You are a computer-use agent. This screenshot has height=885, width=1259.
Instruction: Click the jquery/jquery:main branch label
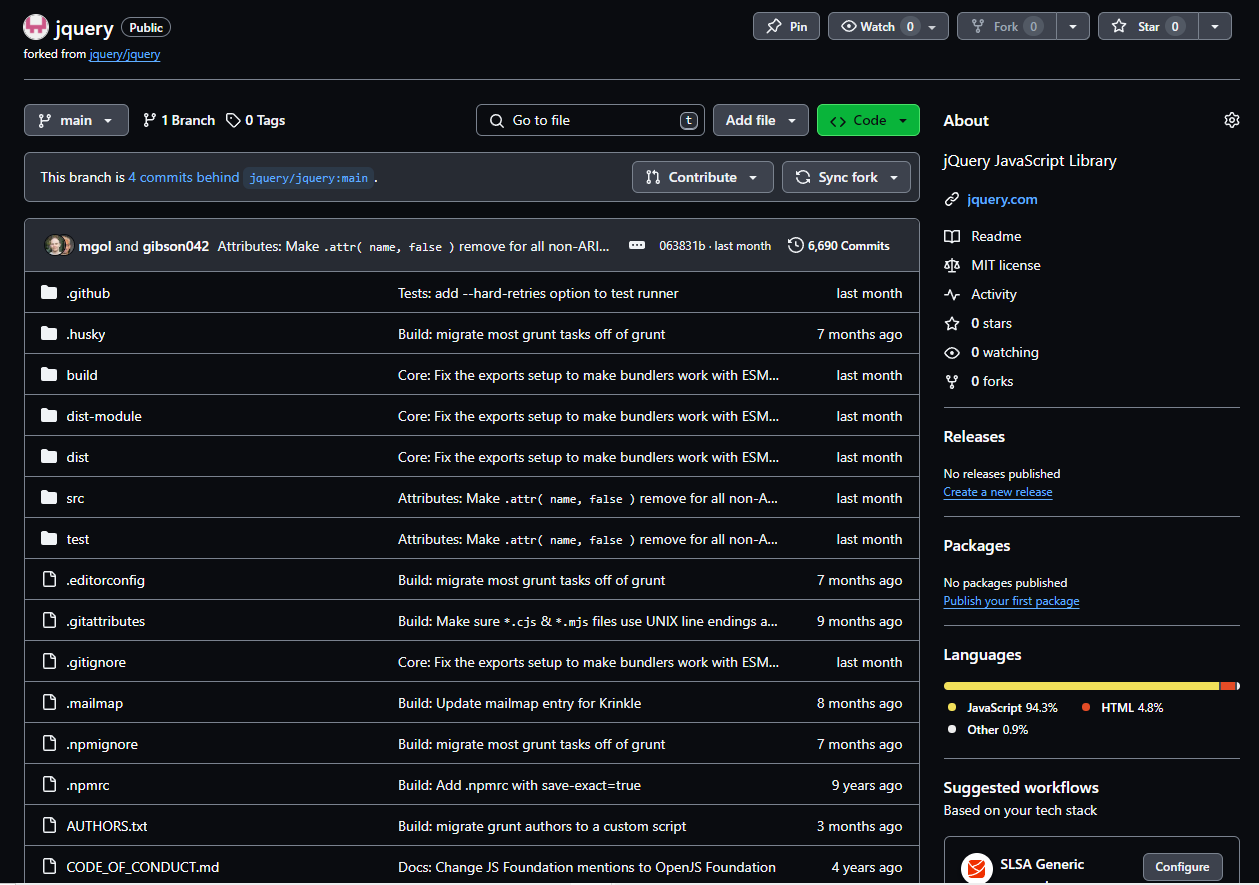point(309,178)
